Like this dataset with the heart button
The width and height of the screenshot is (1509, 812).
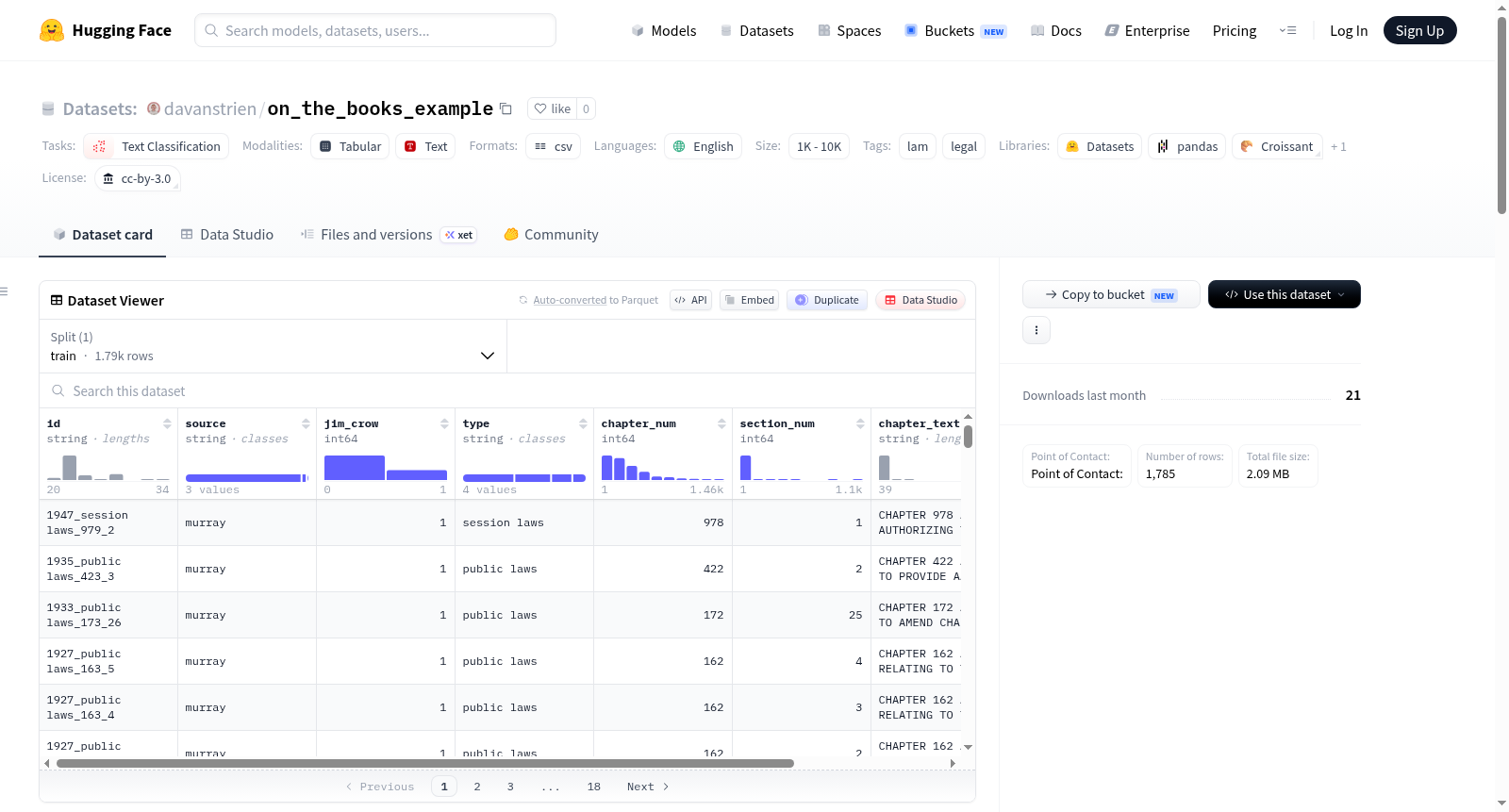coord(552,108)
